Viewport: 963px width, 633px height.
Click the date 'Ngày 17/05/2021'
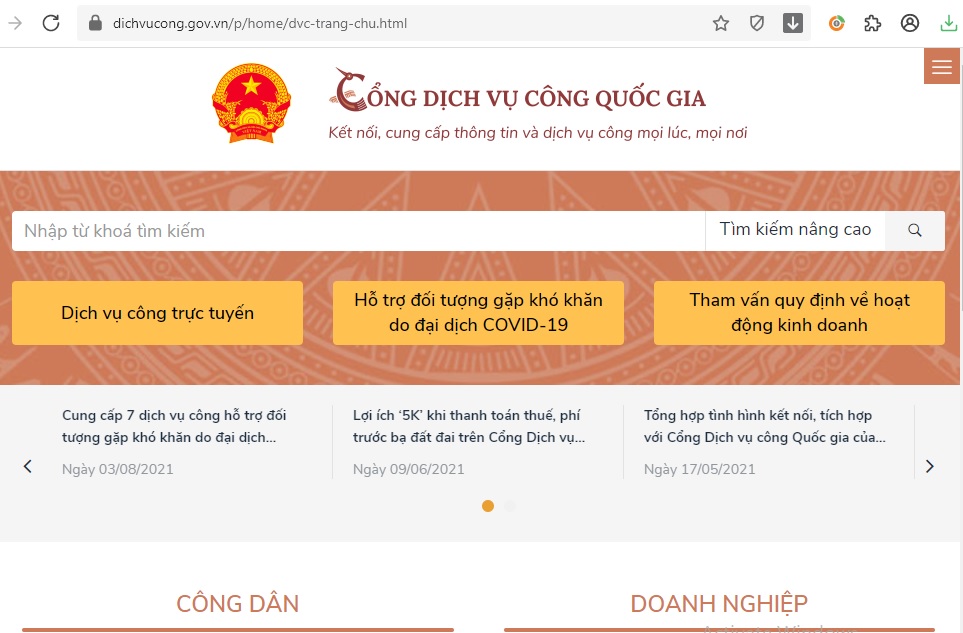click(700, 469)
